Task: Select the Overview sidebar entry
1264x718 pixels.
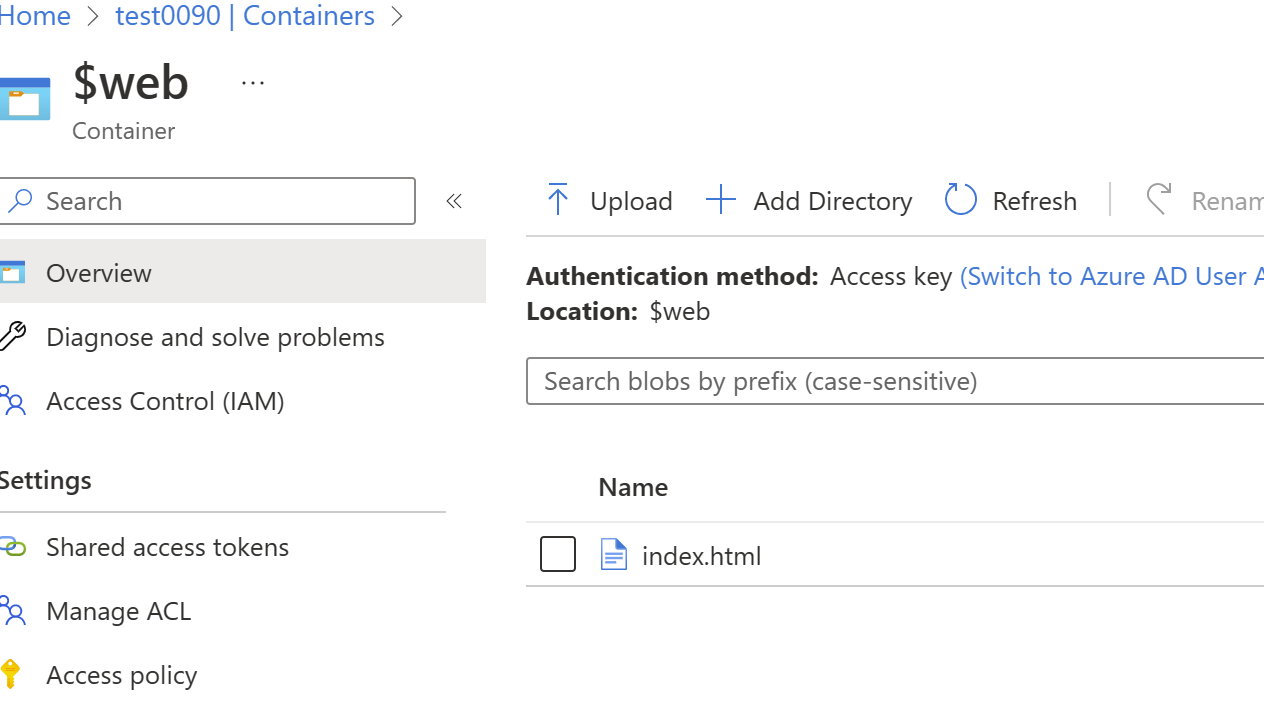Action: pyautogui.click(x=98, y=272)
